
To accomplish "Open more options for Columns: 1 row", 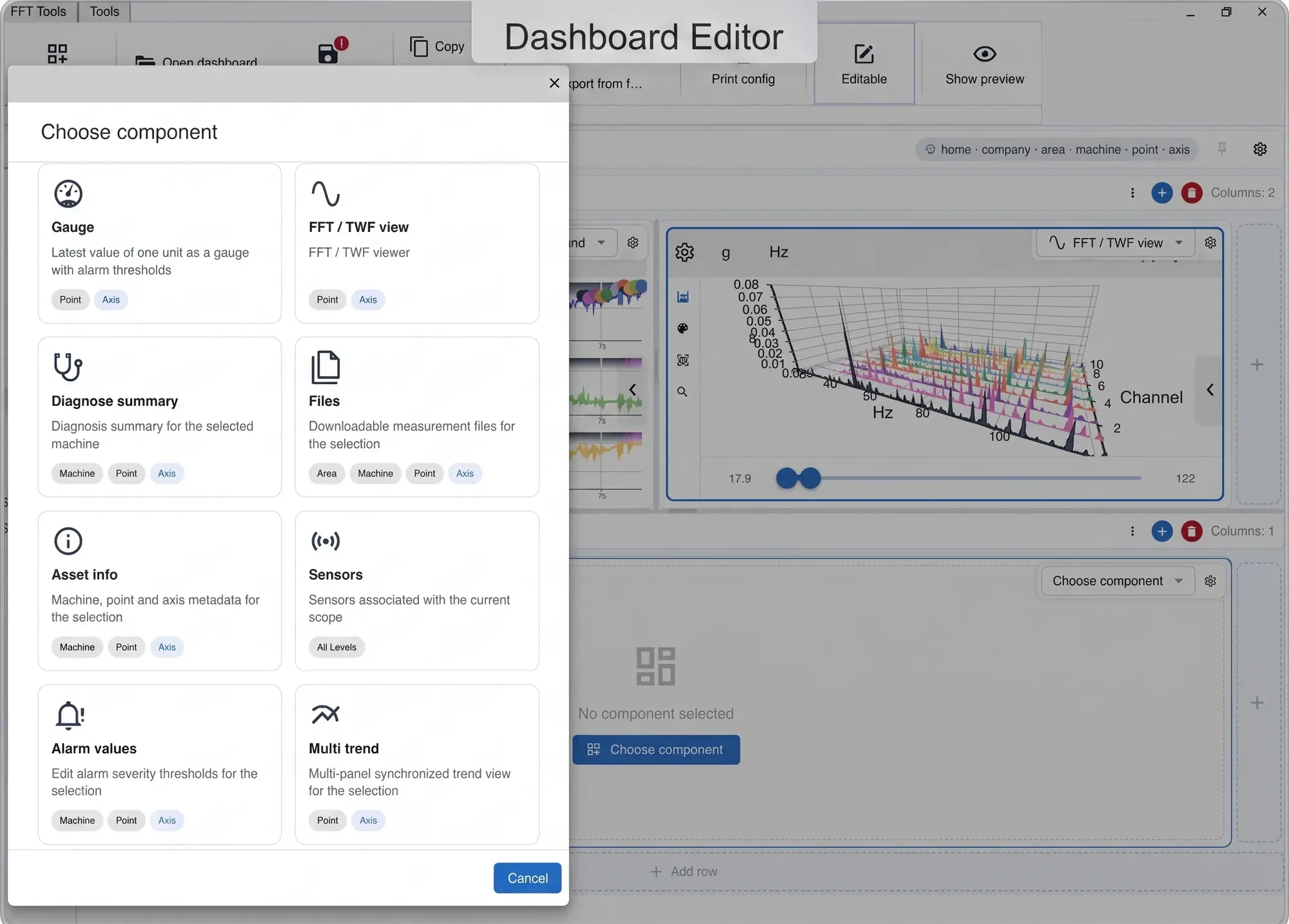I will click(1132, 531).
